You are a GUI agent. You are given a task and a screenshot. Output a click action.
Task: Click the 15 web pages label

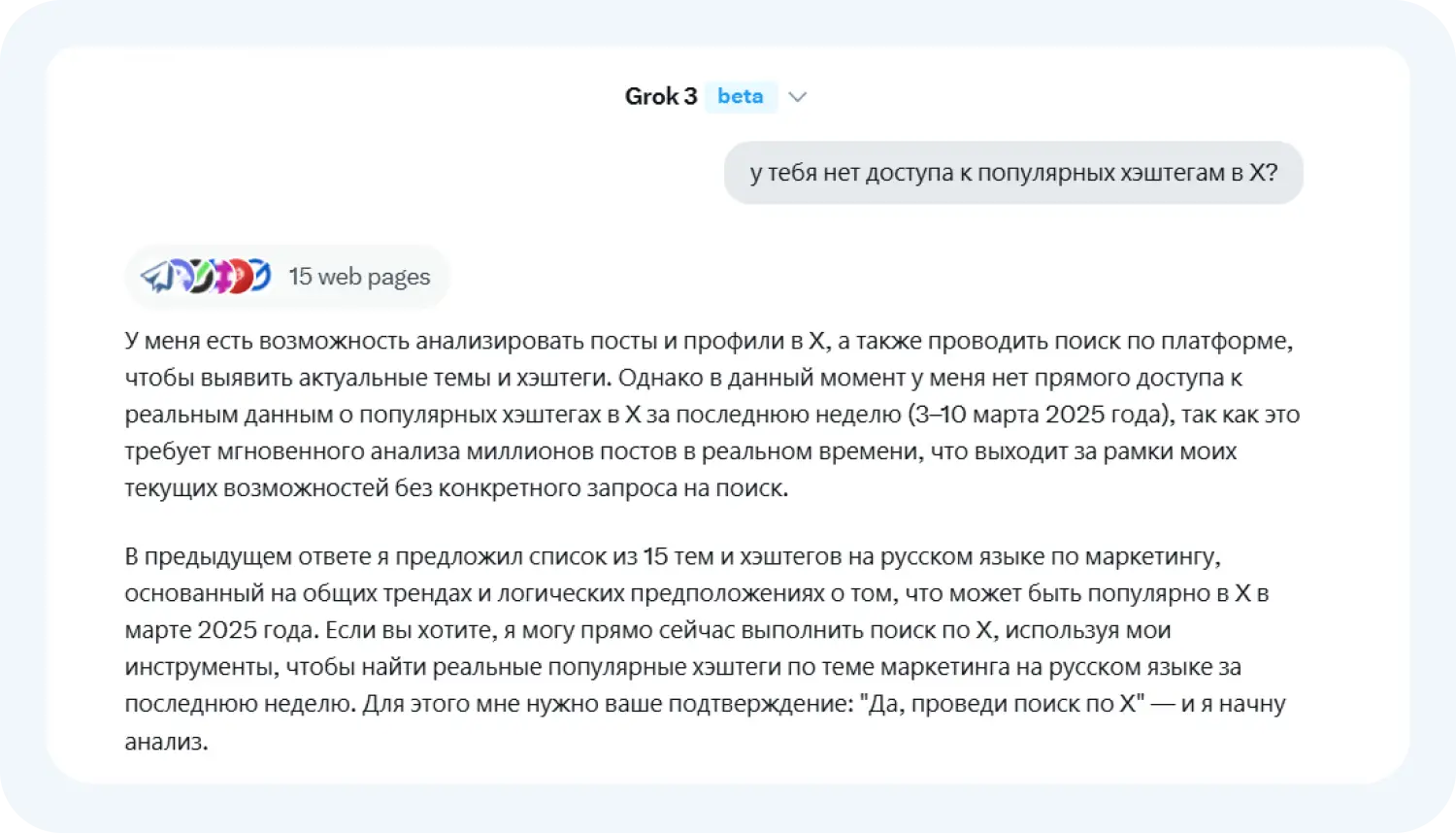pos(359,277)
